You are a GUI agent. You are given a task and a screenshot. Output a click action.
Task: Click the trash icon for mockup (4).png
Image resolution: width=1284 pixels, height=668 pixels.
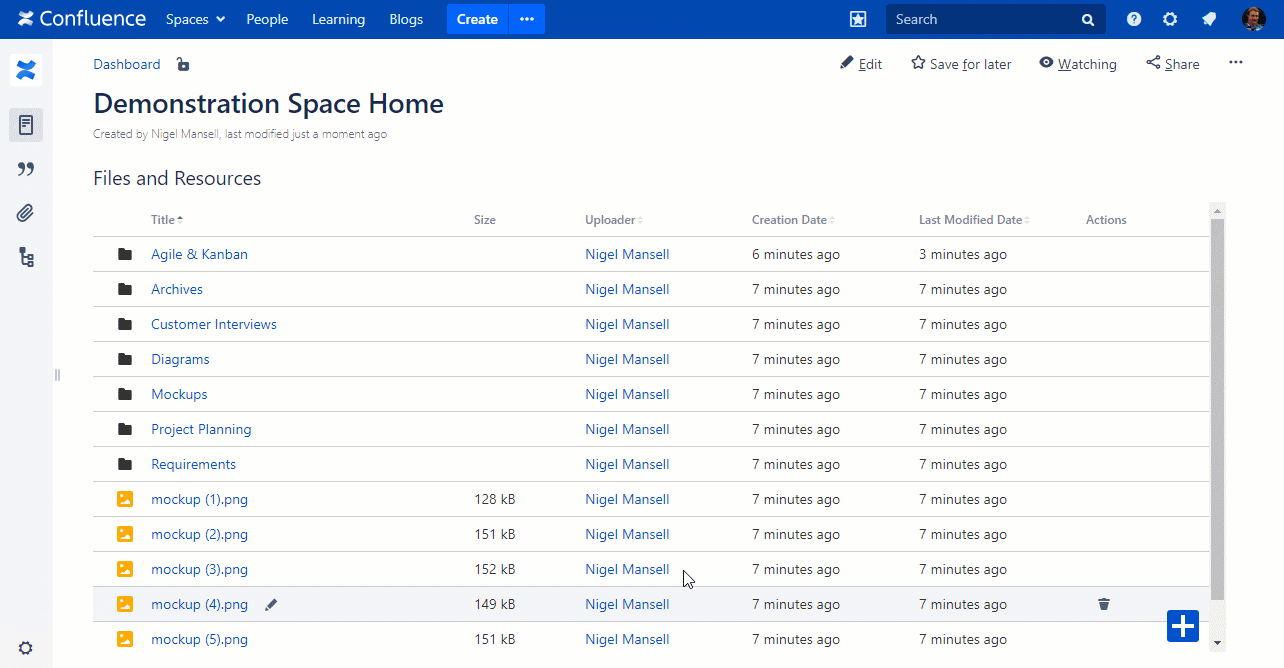[x=1103, y=604]
